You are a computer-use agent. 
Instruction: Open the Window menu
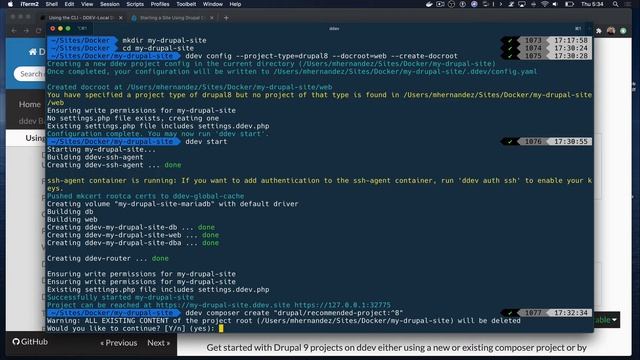[213, 4]
